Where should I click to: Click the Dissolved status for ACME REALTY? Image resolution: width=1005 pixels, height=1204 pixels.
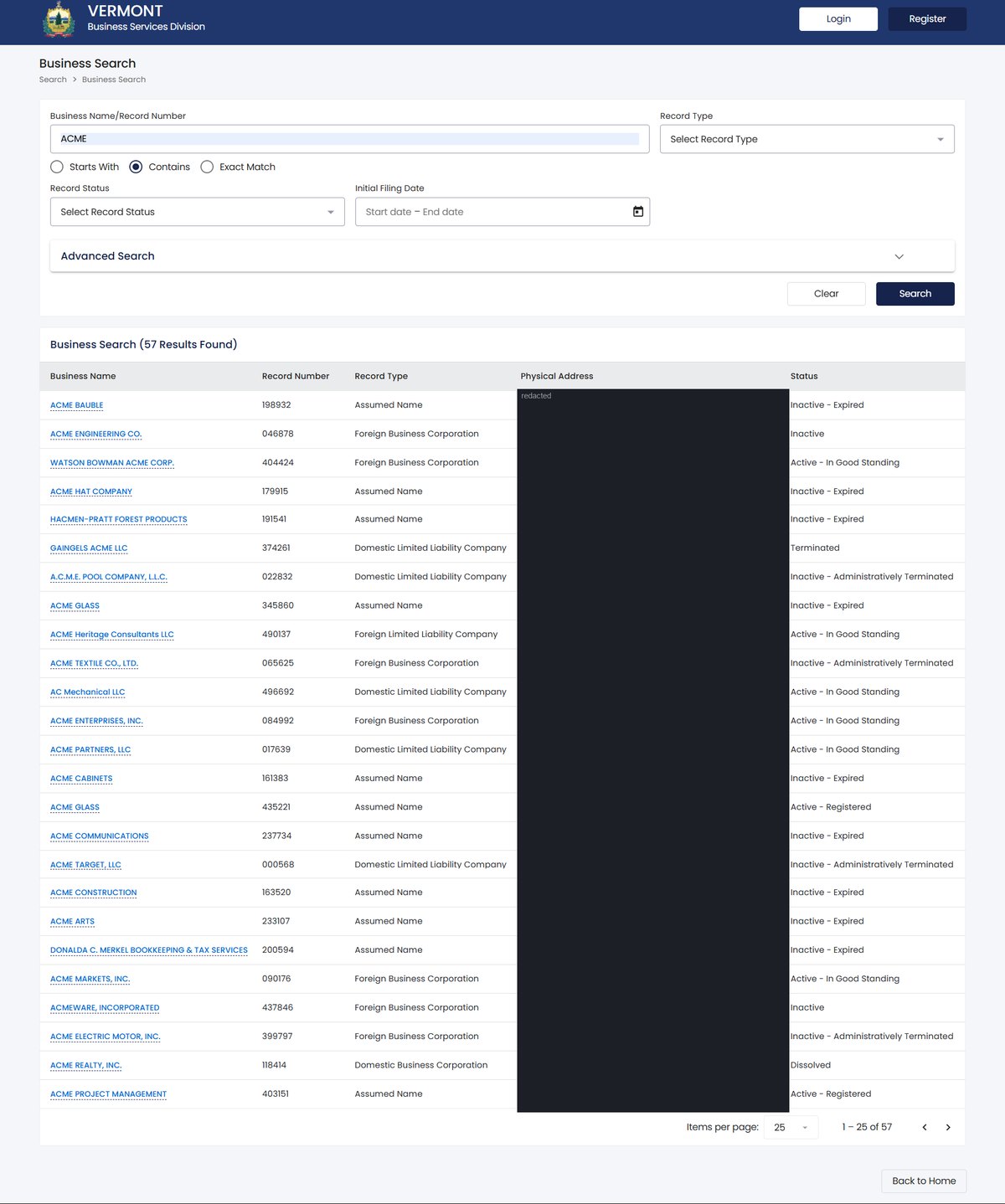click(x=811, y=1065)
